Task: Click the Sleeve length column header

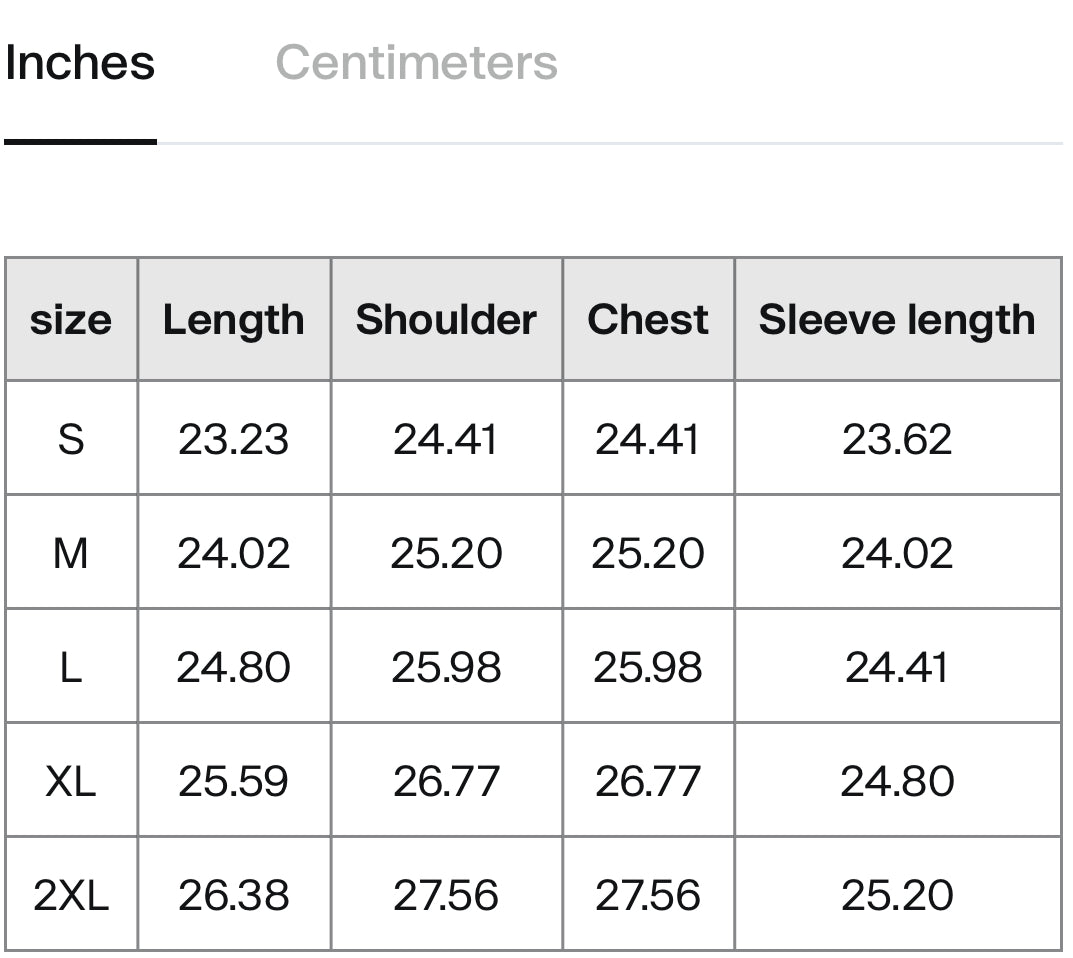Action: point(897,320)
